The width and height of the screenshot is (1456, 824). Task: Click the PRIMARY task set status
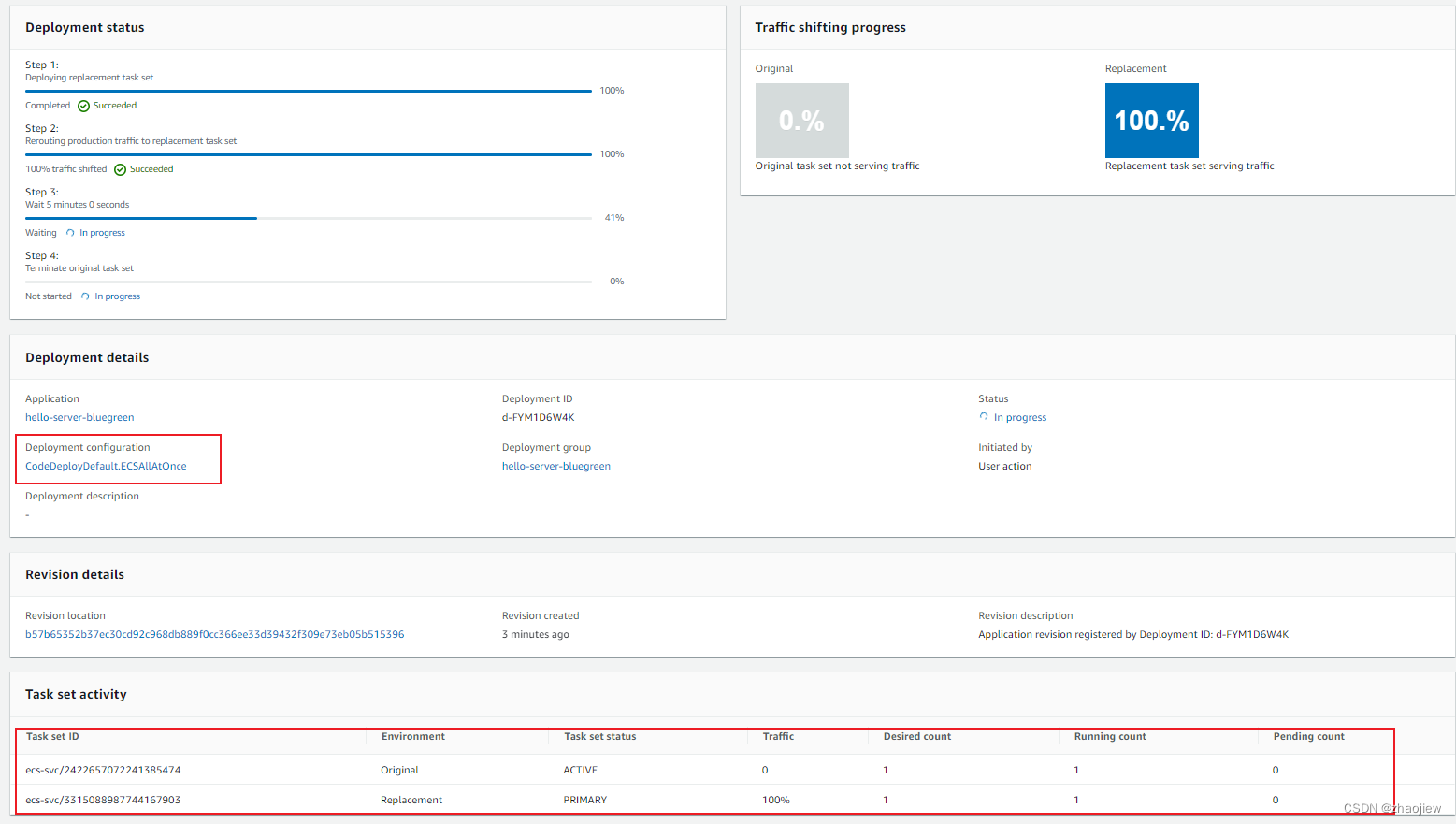(x=585, y=801)
